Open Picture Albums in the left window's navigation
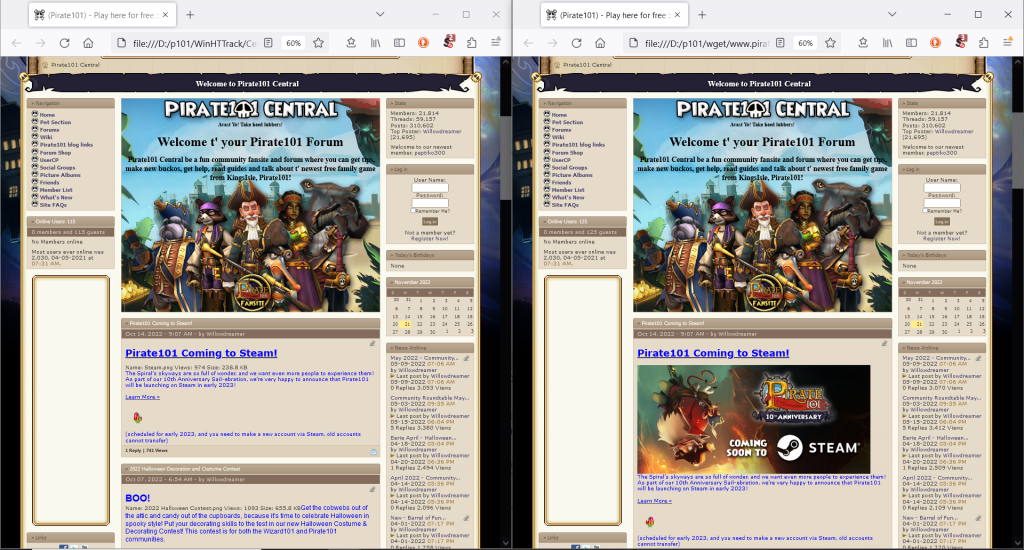 [x=60, y=175]
